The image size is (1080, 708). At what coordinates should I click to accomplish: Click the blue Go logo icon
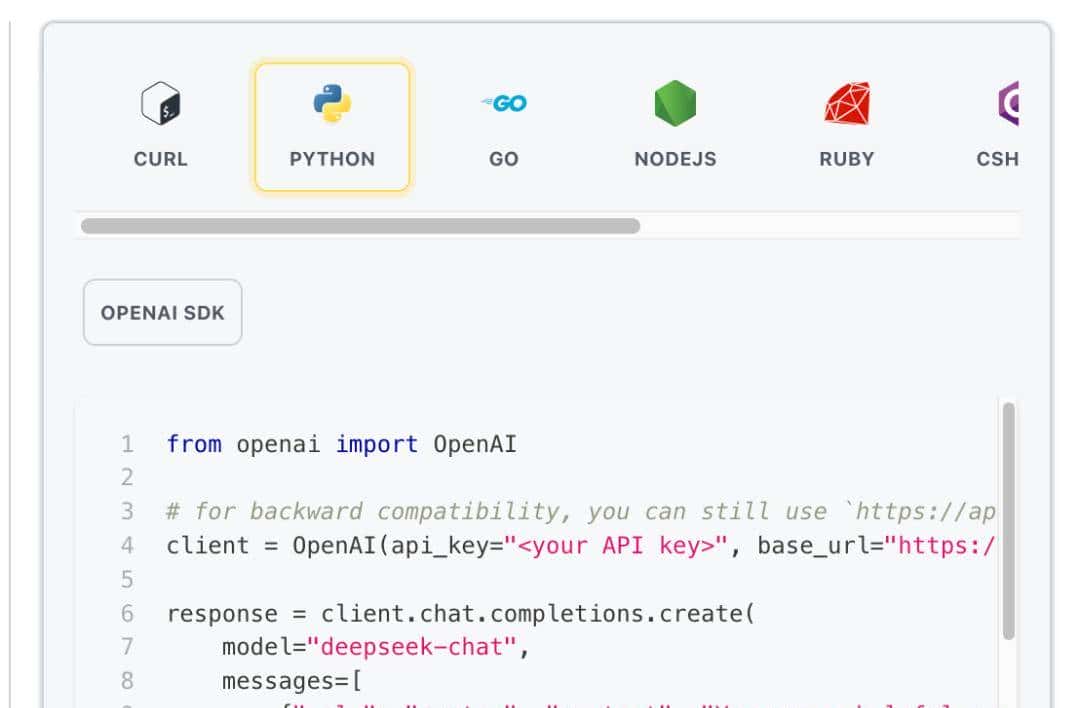(504, 103)
